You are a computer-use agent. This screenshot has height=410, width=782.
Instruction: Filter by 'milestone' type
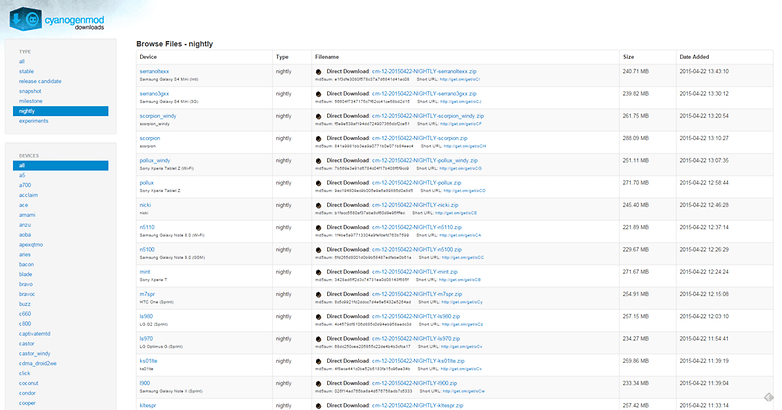tap(30, 101)
